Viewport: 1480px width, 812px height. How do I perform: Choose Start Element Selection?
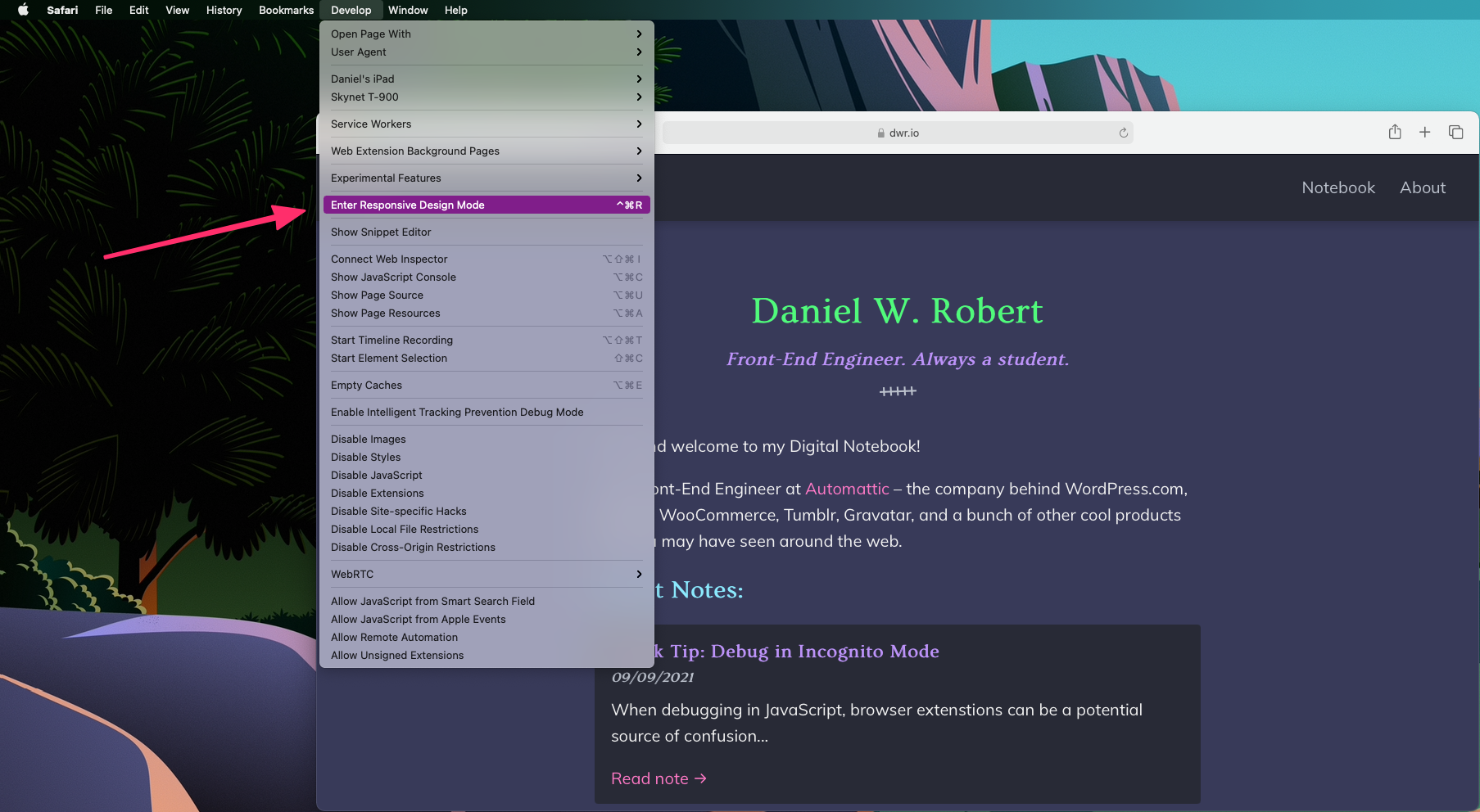coord(487,358)
